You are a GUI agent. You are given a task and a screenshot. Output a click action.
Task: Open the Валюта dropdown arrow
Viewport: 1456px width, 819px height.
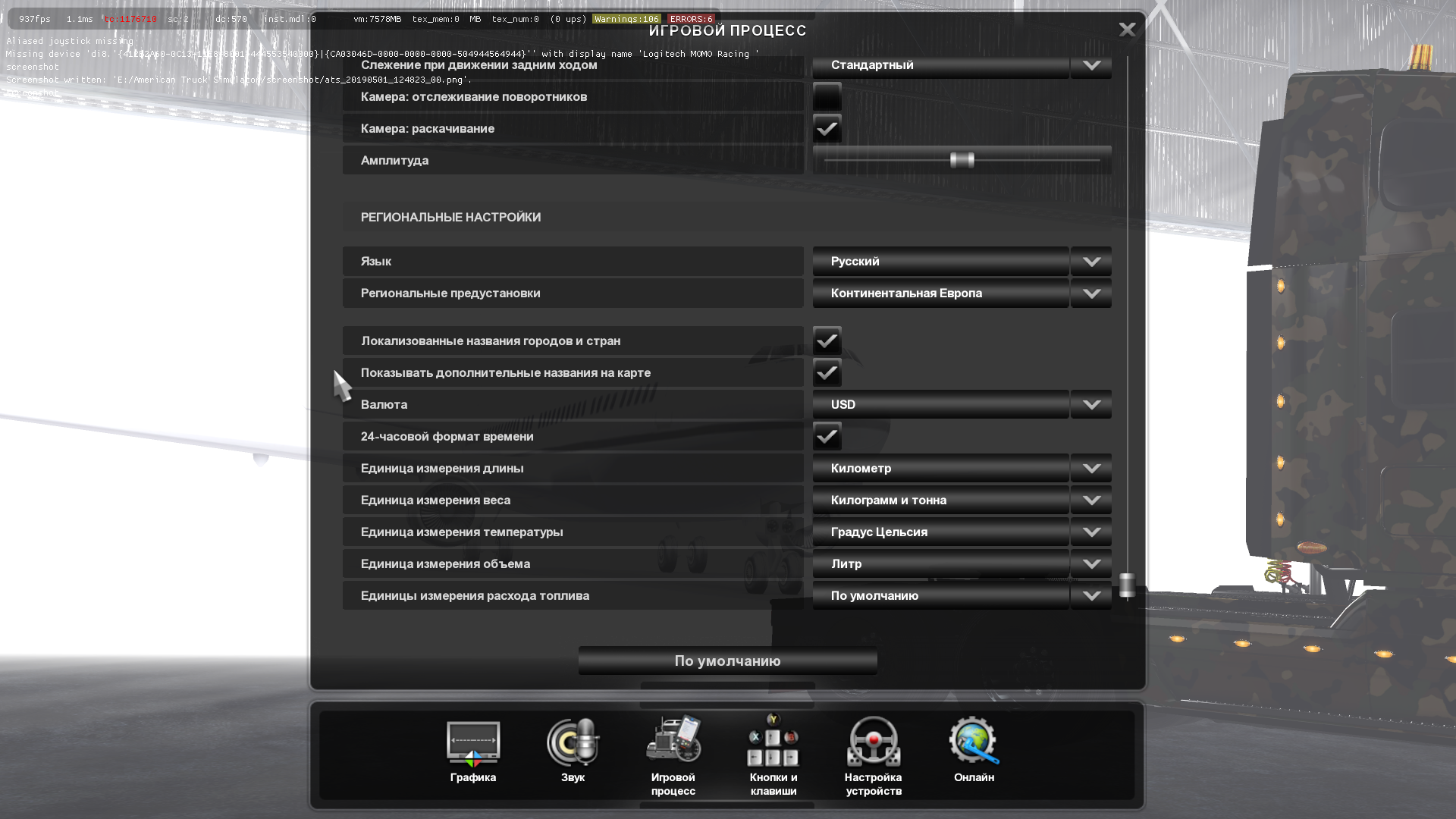1091,405
